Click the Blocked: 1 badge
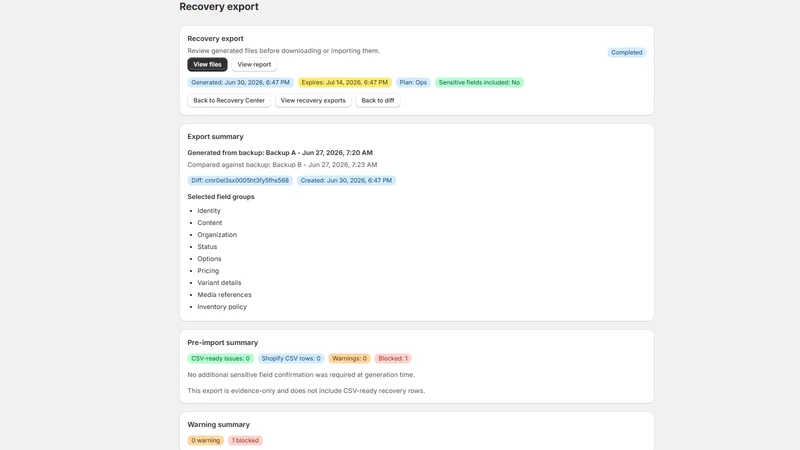The height and width of the screenshot is (450, 800). coord(393,359)
